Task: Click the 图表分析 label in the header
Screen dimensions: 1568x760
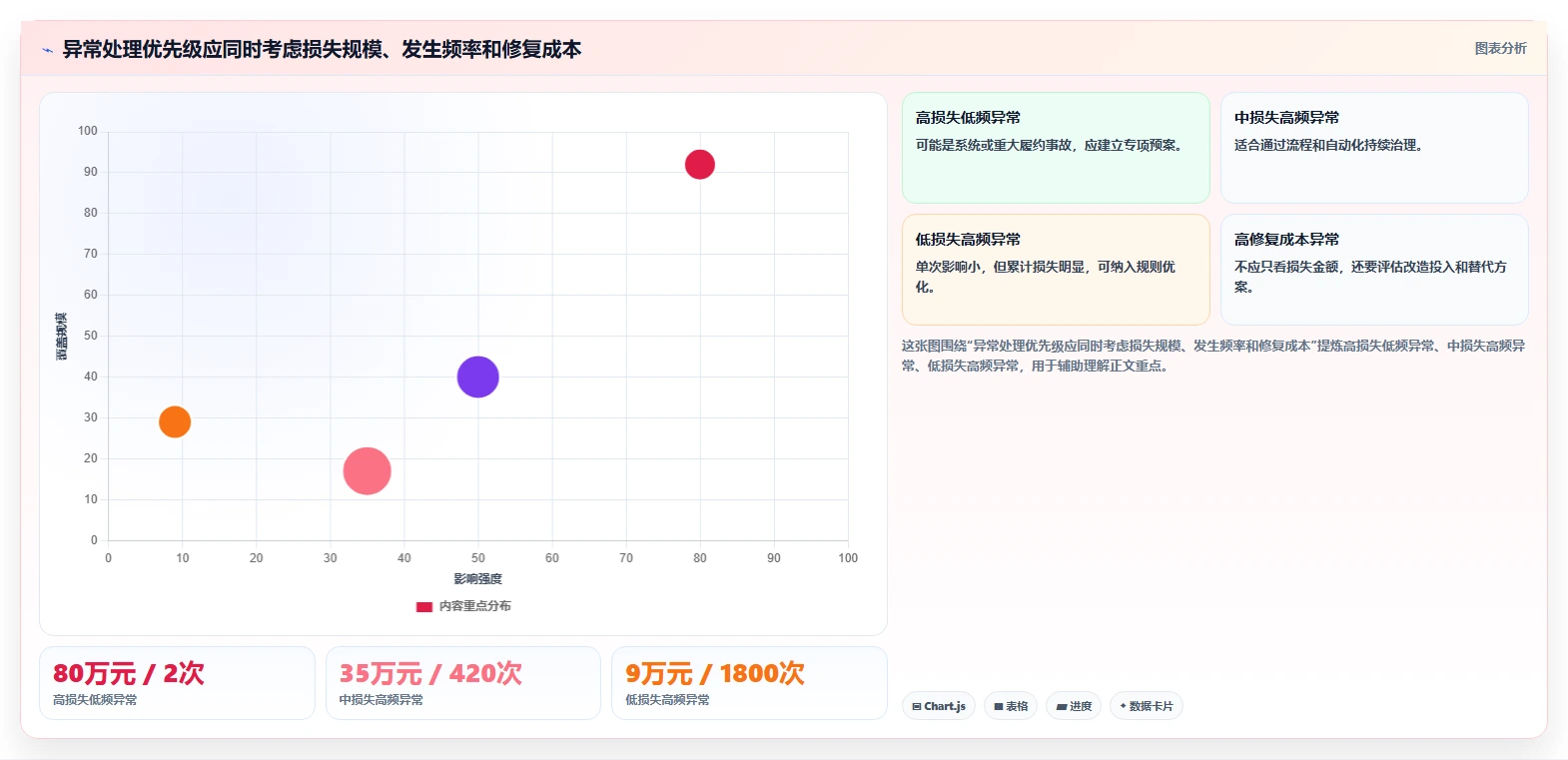Action: pos(1500,48)
